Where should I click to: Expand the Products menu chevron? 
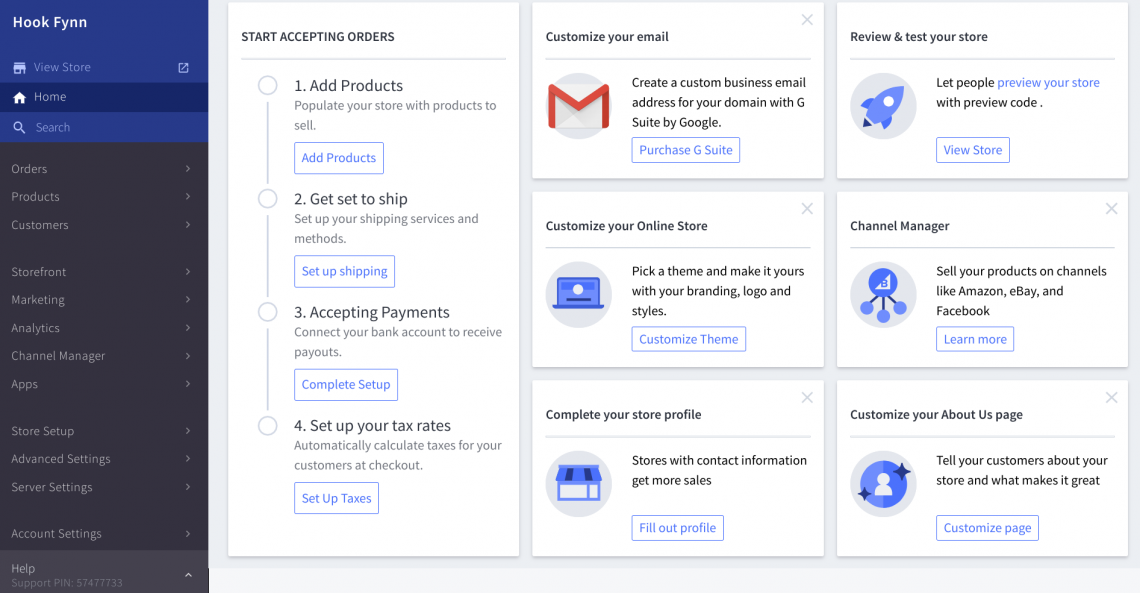(x=188, y=196)
